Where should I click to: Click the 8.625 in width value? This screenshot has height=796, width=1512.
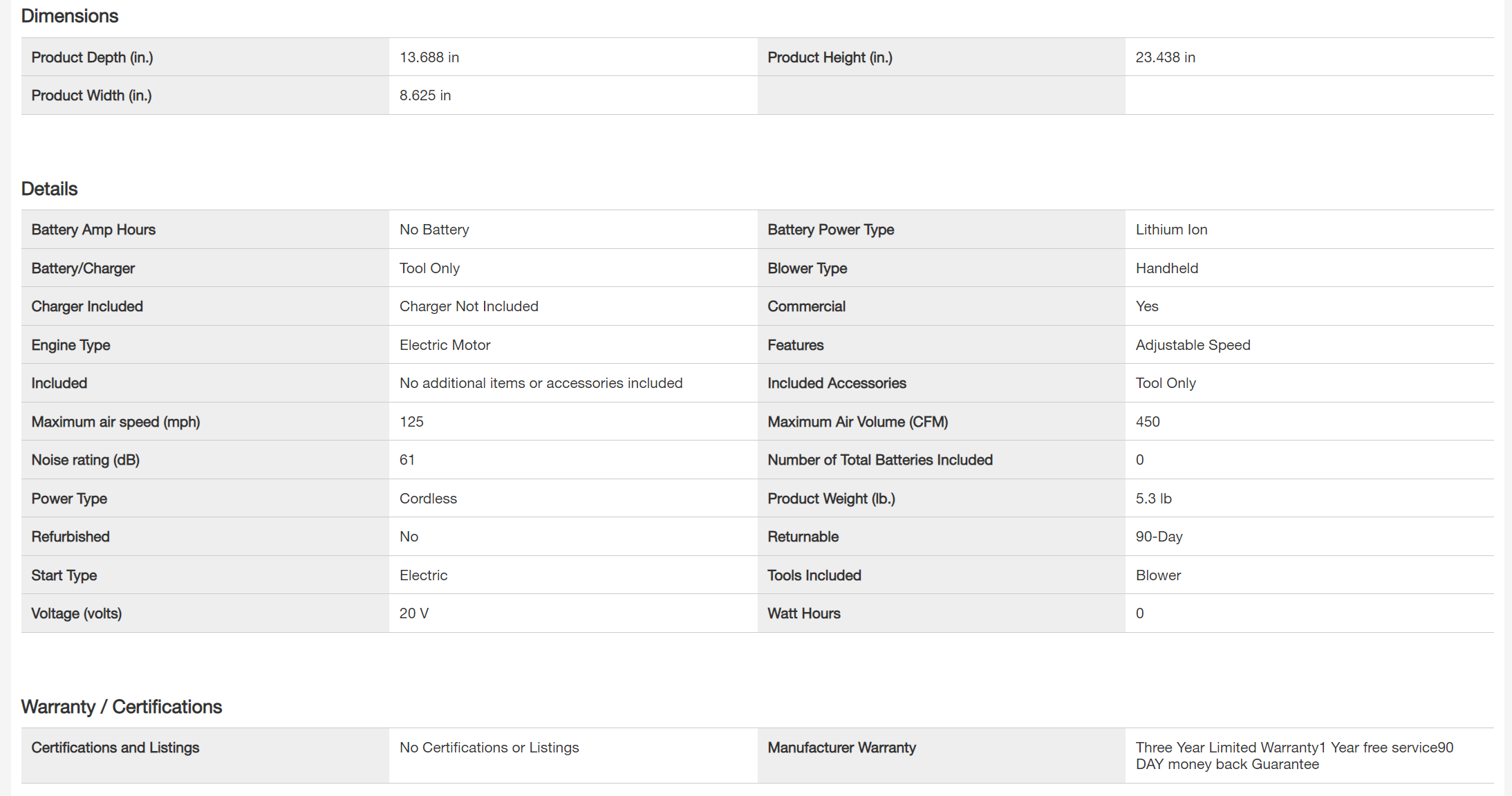(x=424, y=95)
